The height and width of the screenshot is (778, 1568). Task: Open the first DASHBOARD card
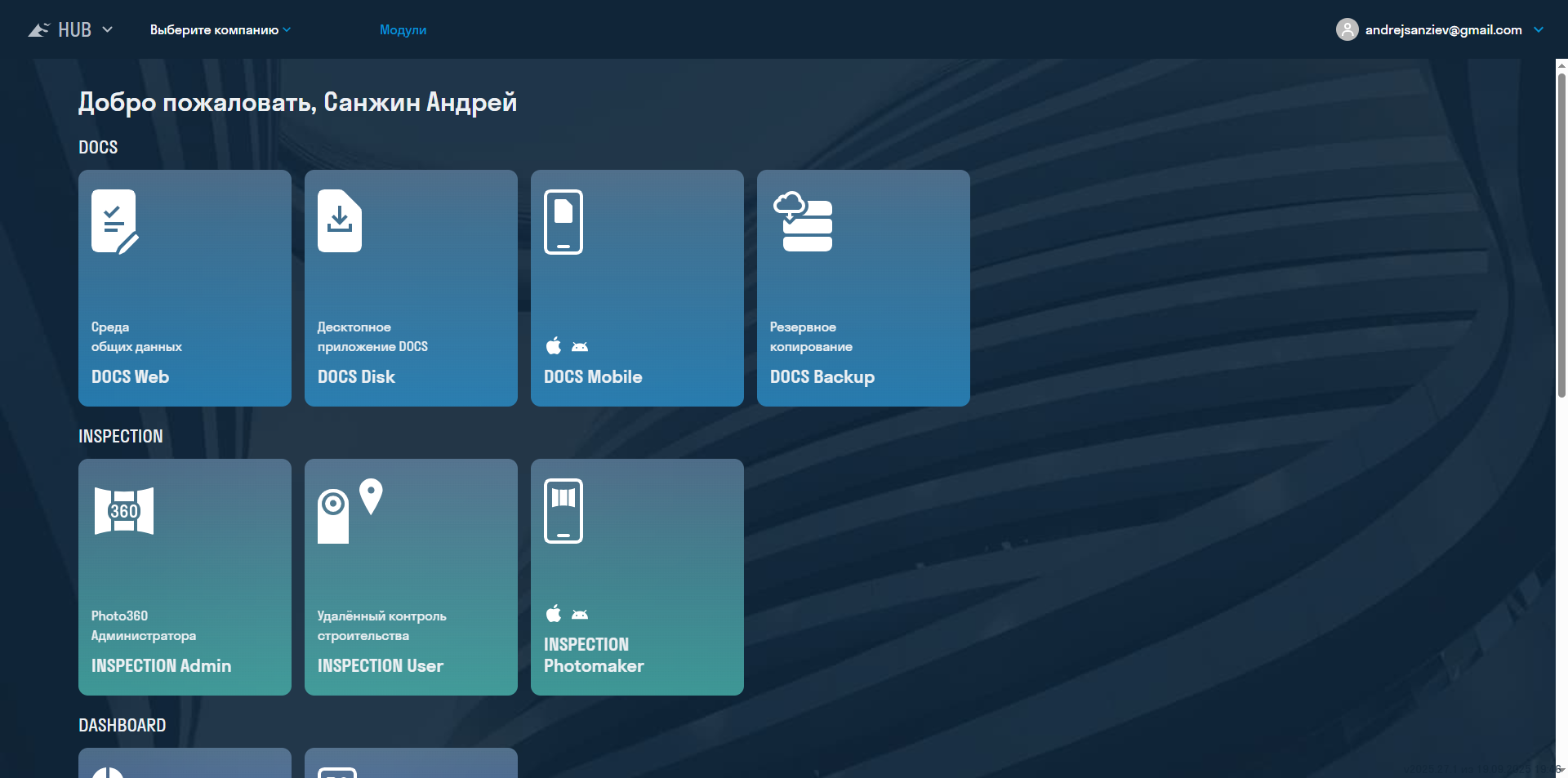(185, 763)
